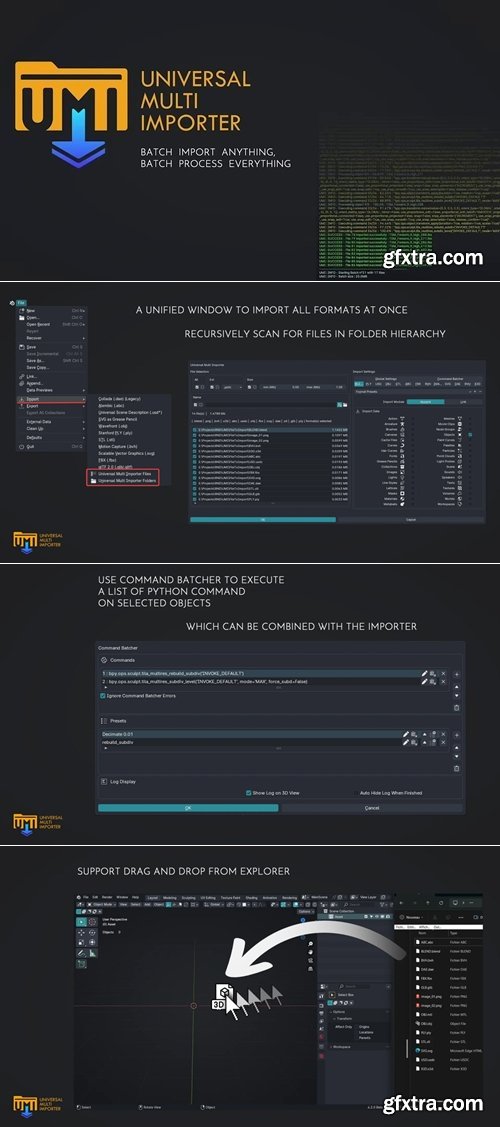Click the Type column header in Explorer
Viewport: 500px width, 1127px height.
tap(454, 933)
